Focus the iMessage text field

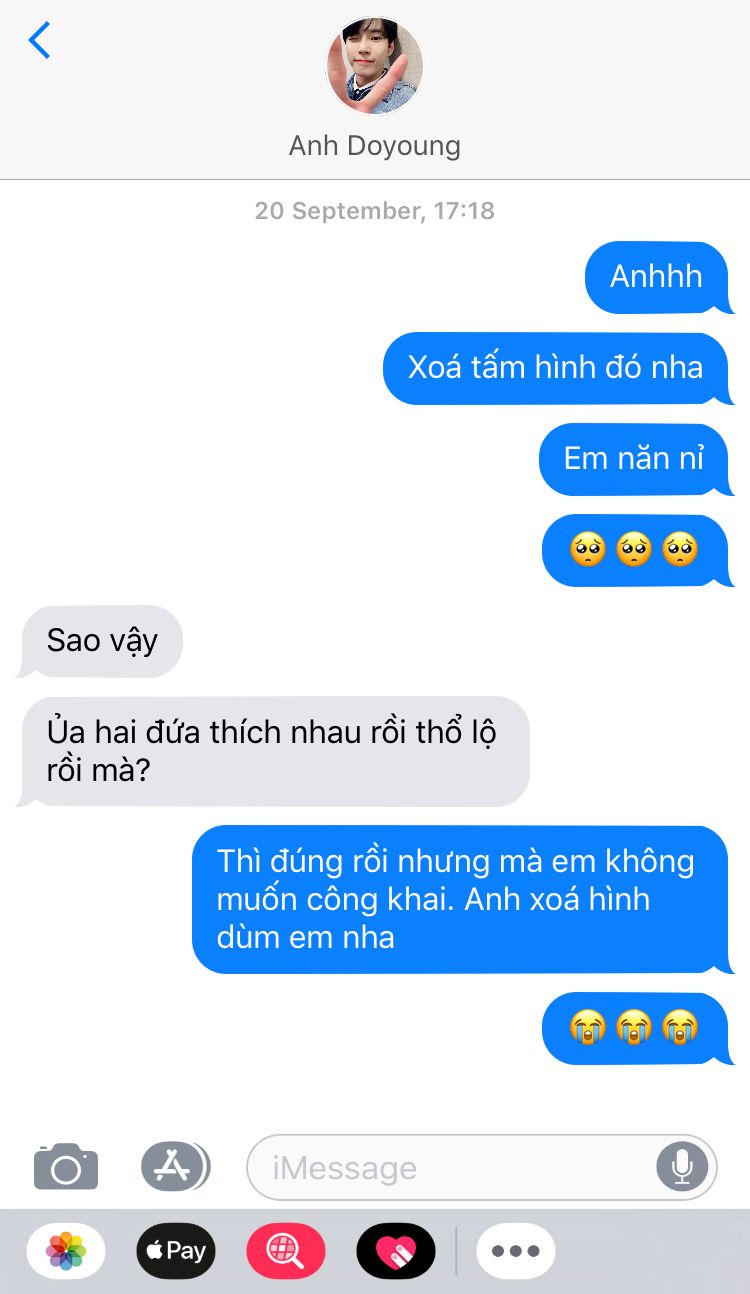[x=450, y=1167]
